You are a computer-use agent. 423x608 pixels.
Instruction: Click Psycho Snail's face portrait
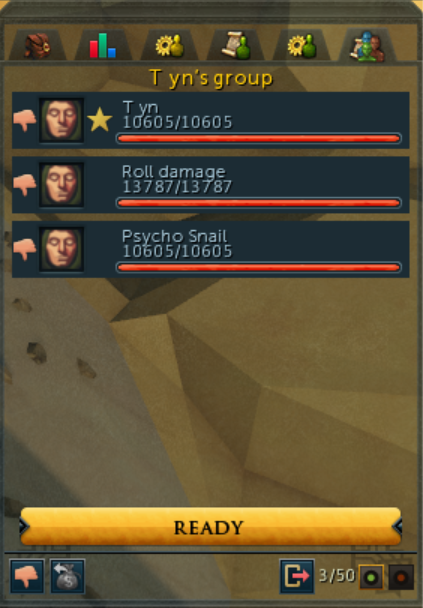coord(61,249)
